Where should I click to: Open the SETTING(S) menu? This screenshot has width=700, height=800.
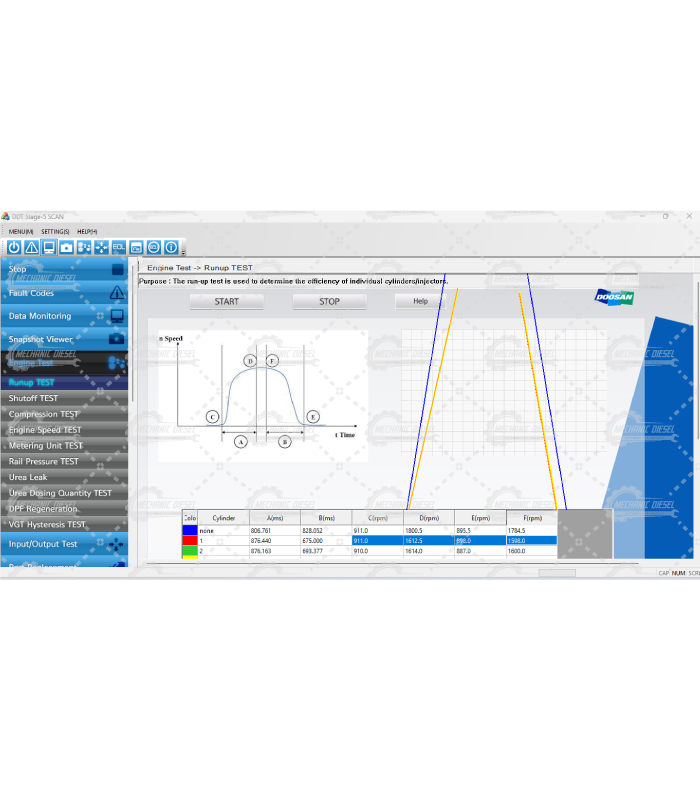click(55, 231)
